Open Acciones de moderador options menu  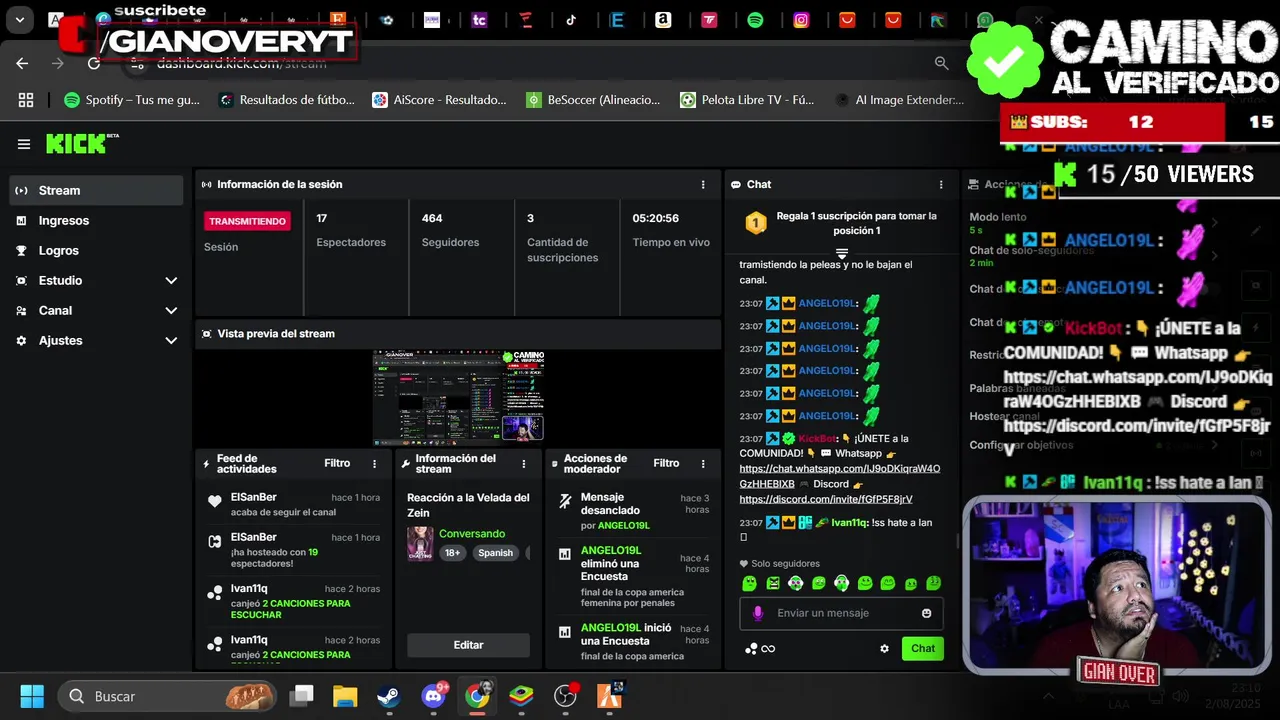point(703,463)
